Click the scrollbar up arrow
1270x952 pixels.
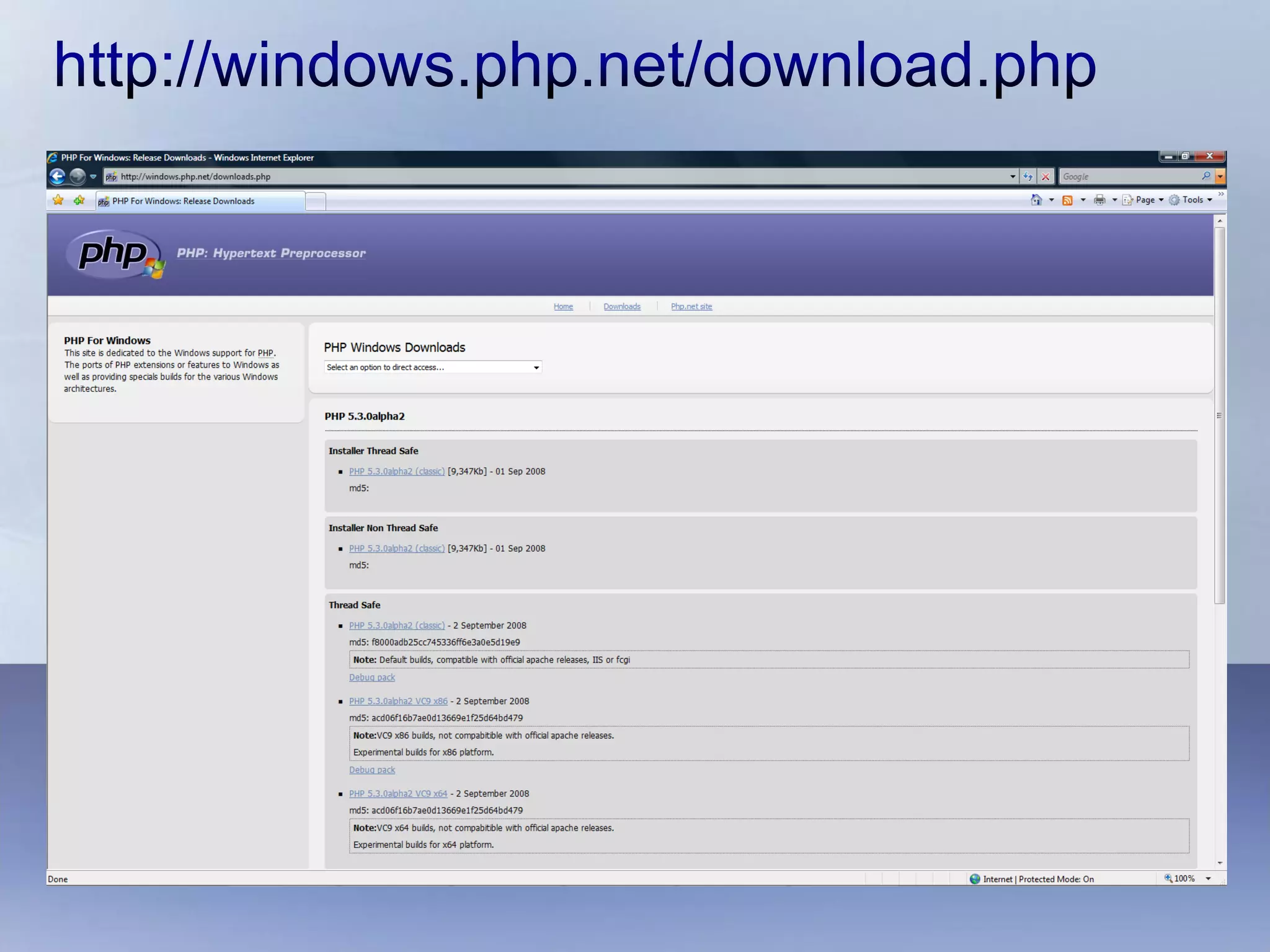(1220, 221)
